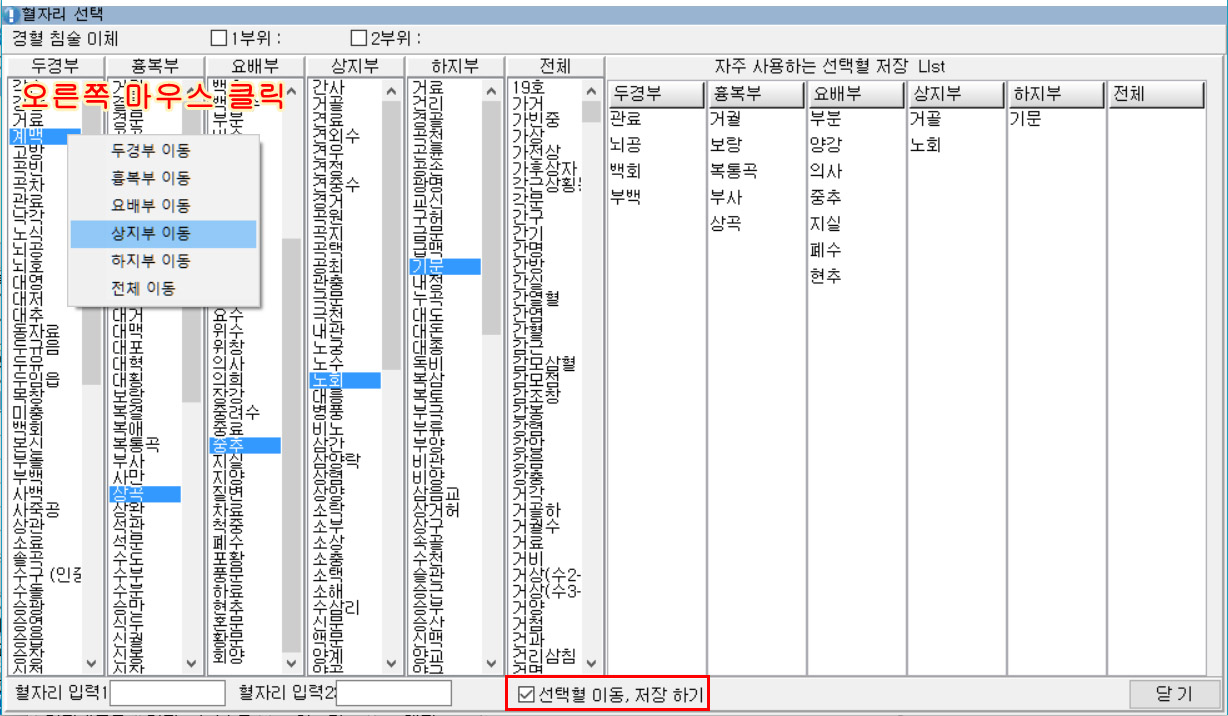Tick the 2부위 checkbox
The height and width of the screenshot is (716, 1228).
coord(359,39)
